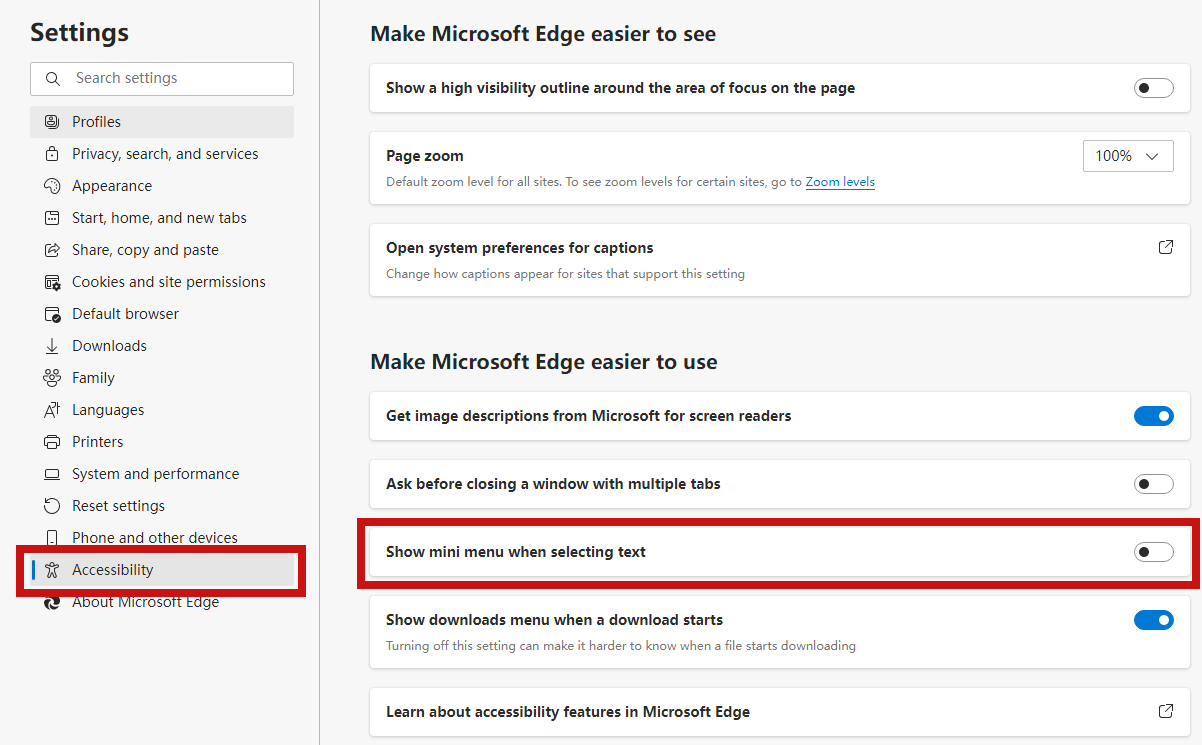
Task: Click 'Change how captions appear' description text
Action: [565, 274]
